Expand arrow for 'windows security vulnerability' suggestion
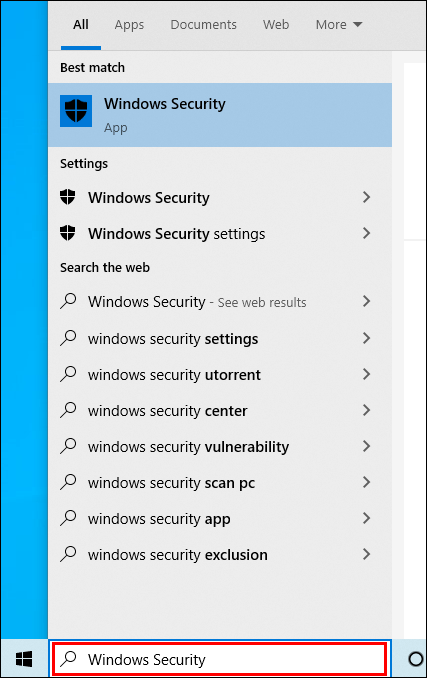The height and width of the screenshot is (678, 427). [x=366, y=446]
